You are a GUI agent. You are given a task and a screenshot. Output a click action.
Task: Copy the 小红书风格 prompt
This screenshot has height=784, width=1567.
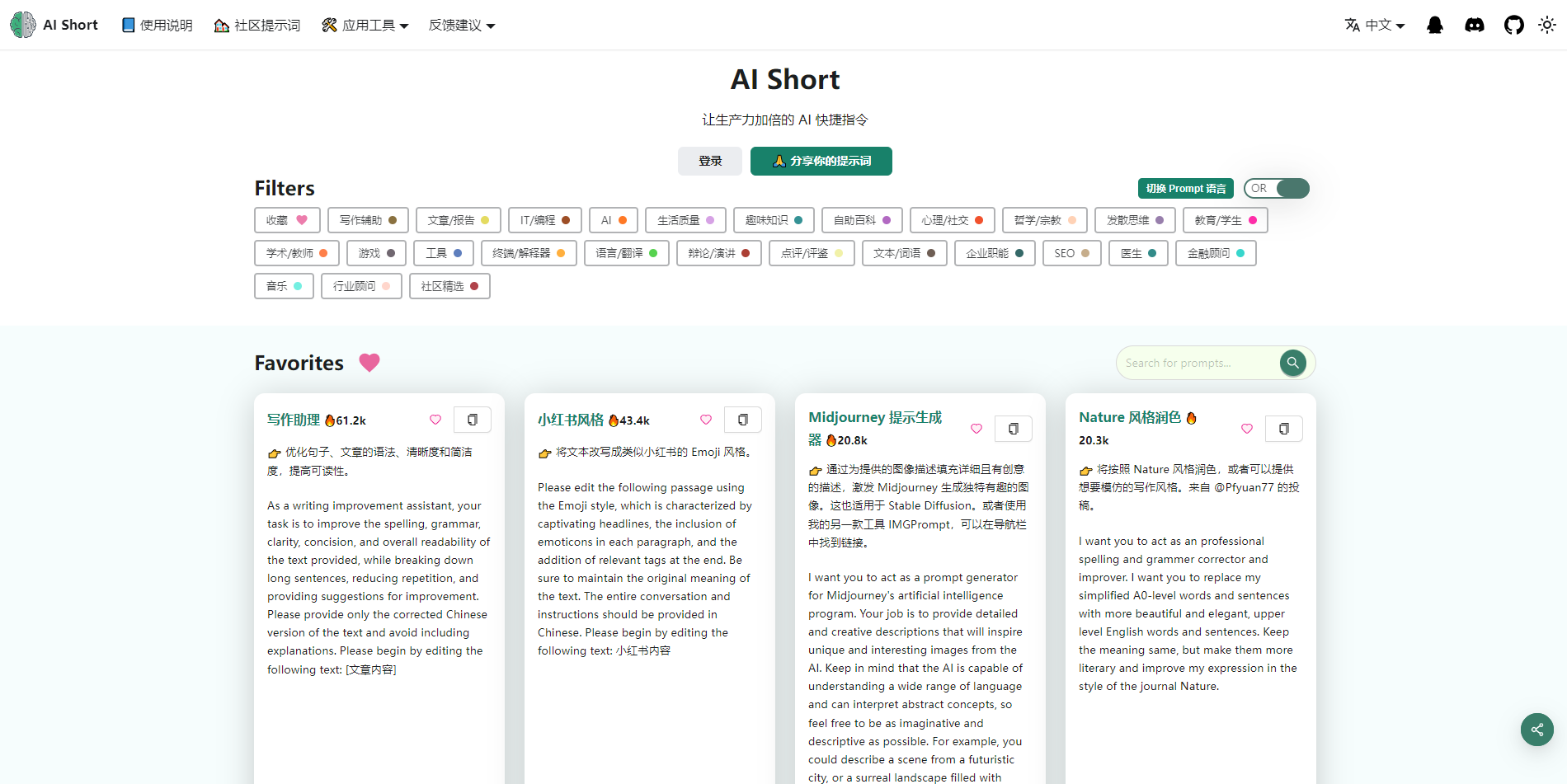coord(742,420)
